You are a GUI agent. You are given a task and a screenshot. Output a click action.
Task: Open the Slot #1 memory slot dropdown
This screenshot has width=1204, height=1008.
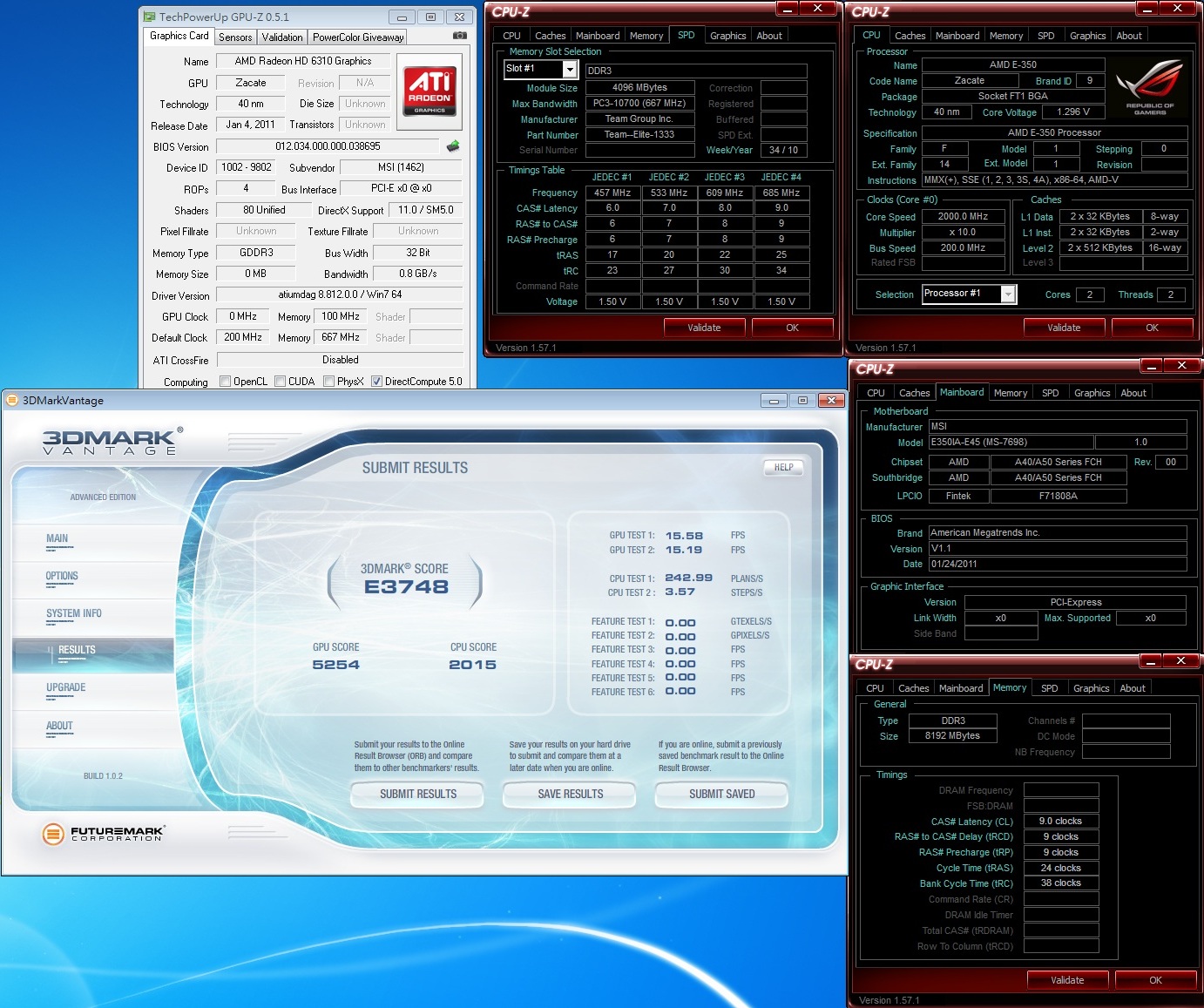(x=570, y=69)
